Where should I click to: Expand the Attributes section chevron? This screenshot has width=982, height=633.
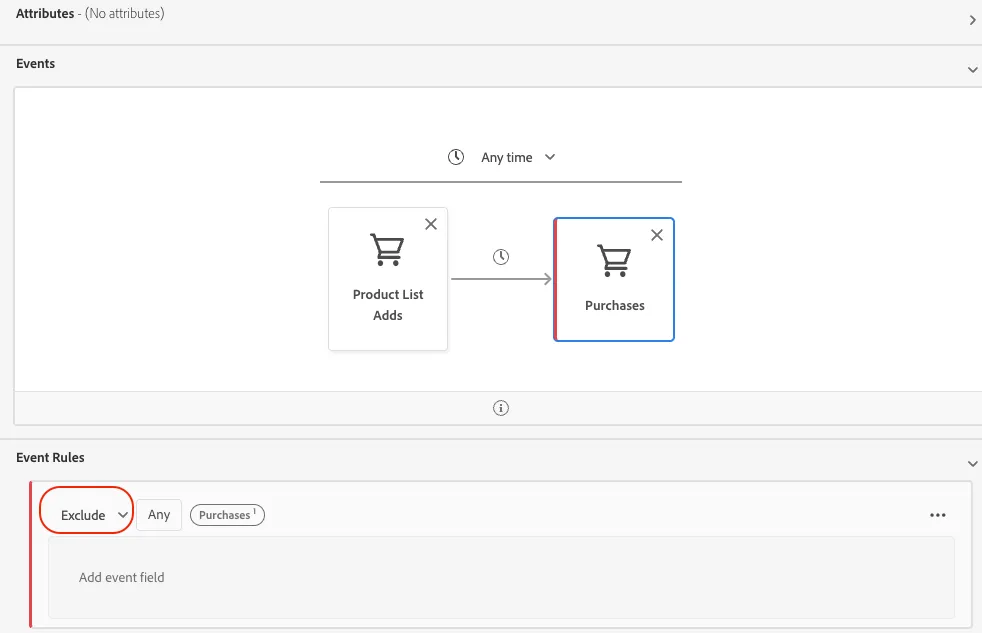pos(973,20)
